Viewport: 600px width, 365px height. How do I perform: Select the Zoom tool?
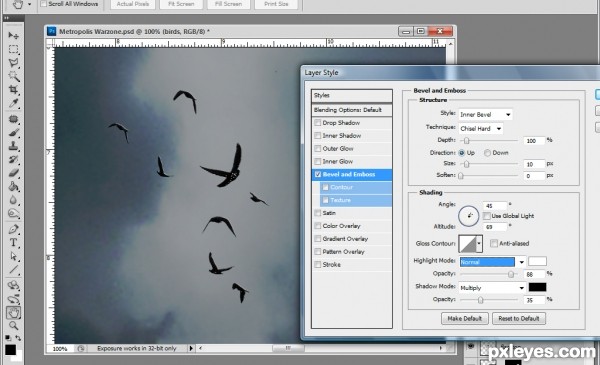tap(13, 326)
